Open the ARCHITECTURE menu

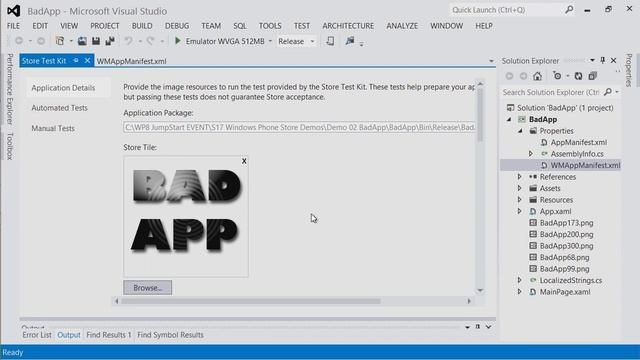pyautogui.click(x=348, y=26)
